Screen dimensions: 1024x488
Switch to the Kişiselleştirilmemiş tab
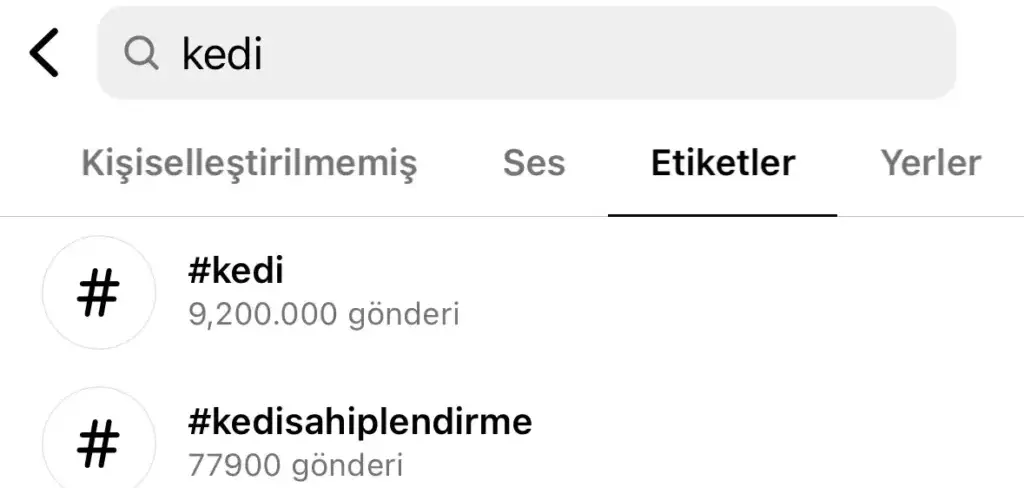249,162
